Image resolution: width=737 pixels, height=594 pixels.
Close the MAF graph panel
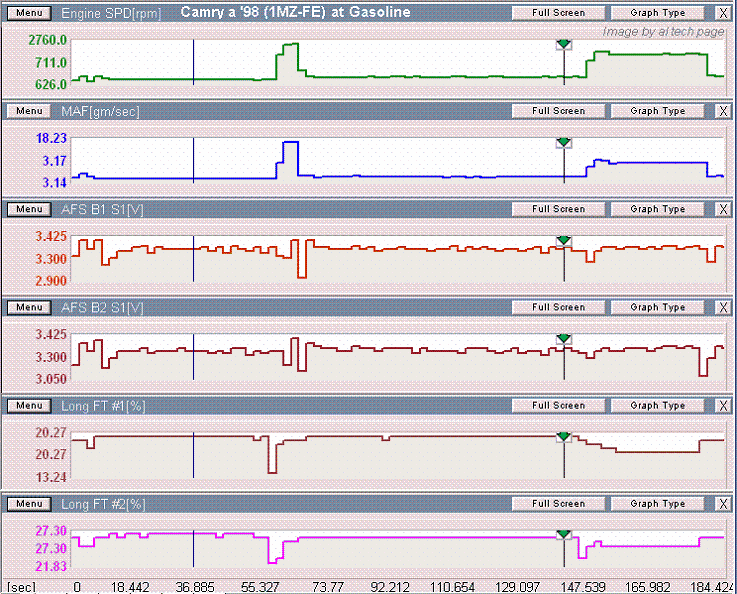click(723, 111)
